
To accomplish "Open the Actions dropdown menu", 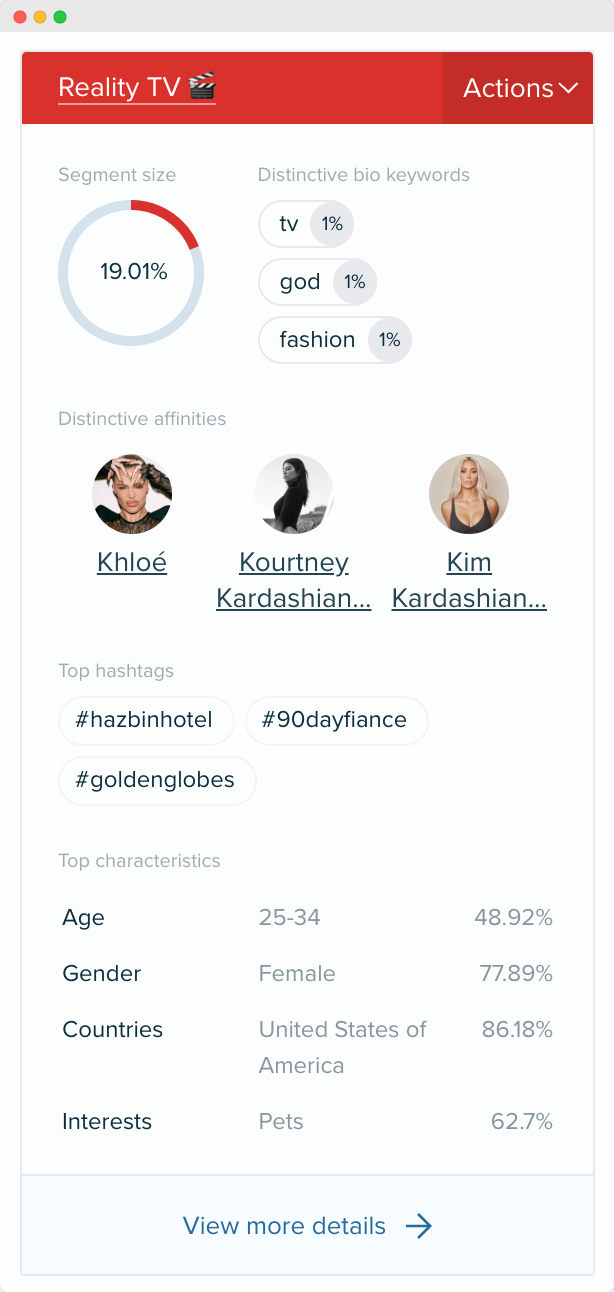I will (518, 88).
